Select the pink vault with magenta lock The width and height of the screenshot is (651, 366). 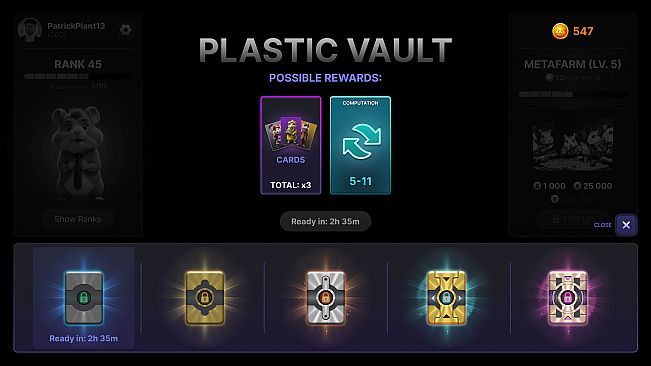pos(568,298)
